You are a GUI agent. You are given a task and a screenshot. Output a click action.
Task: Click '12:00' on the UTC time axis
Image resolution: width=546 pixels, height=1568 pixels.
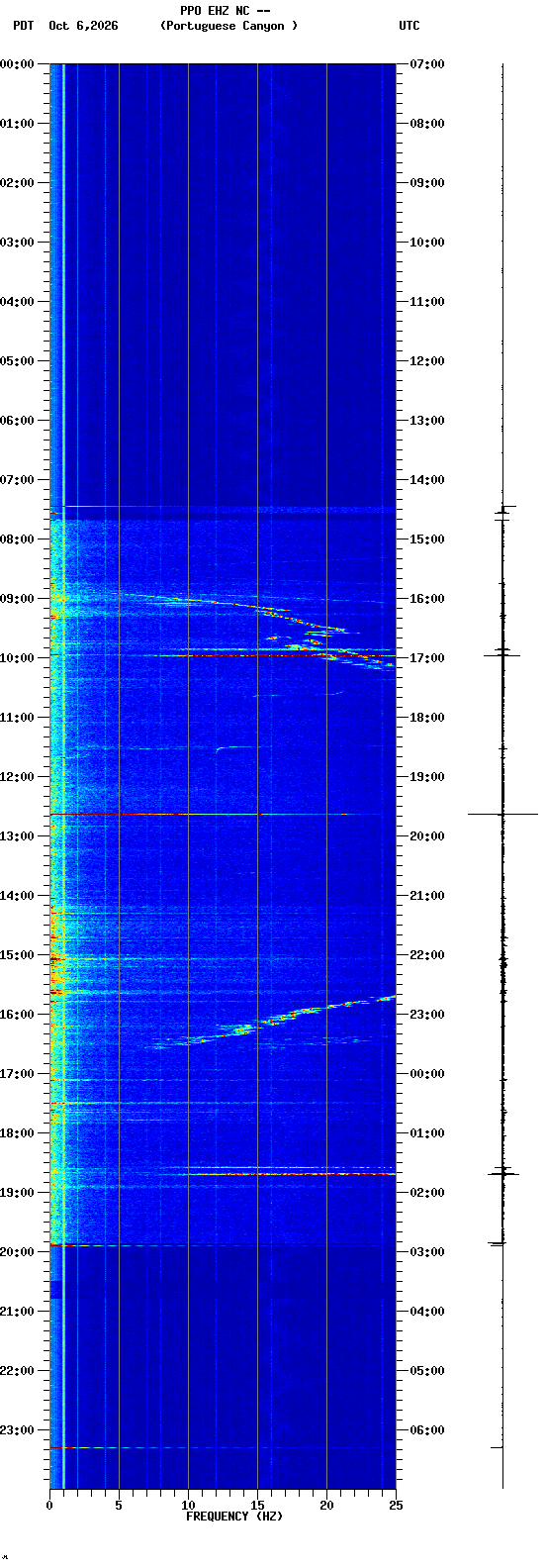pos(427,361)
